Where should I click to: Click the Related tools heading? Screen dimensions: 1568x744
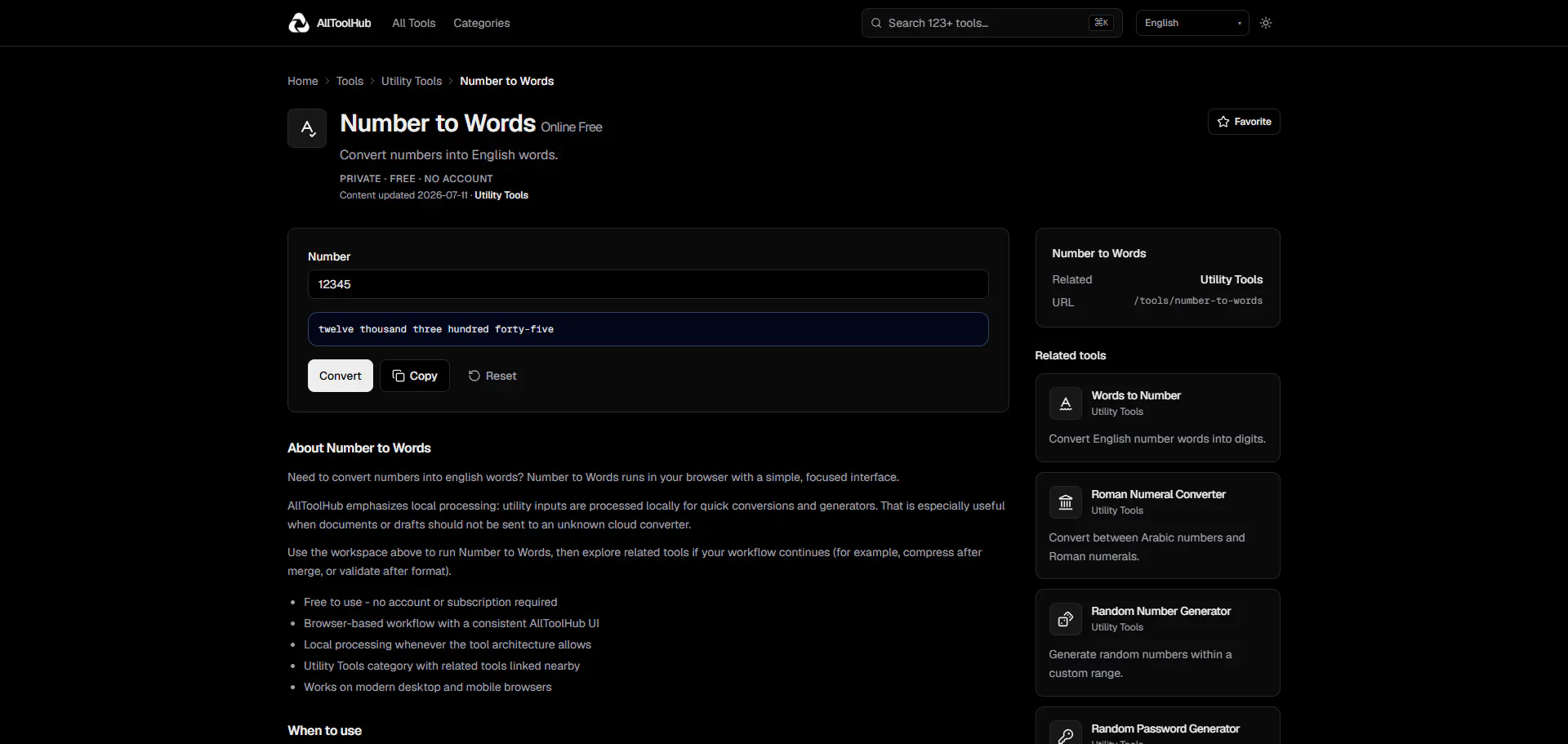click(x=1071, y=355)
